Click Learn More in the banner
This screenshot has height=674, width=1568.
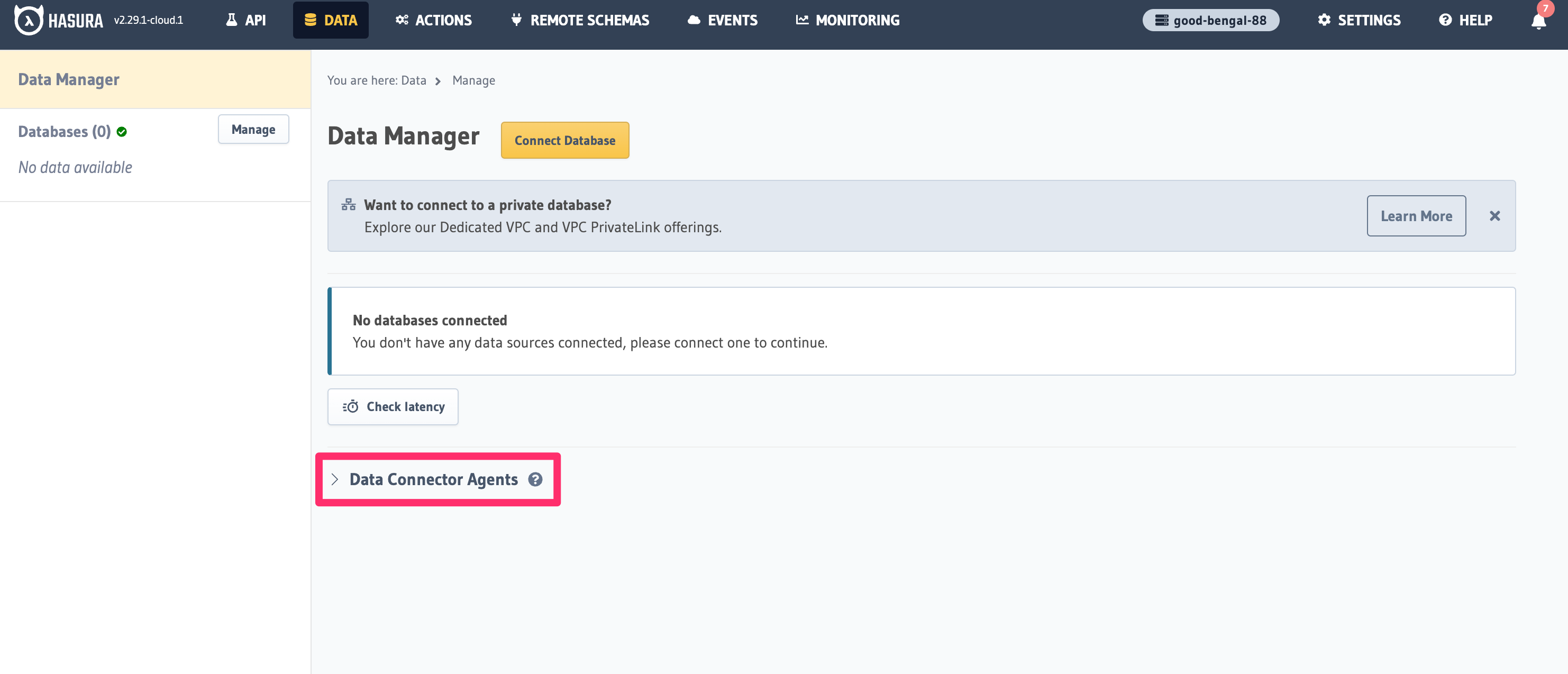point(1416,215)
